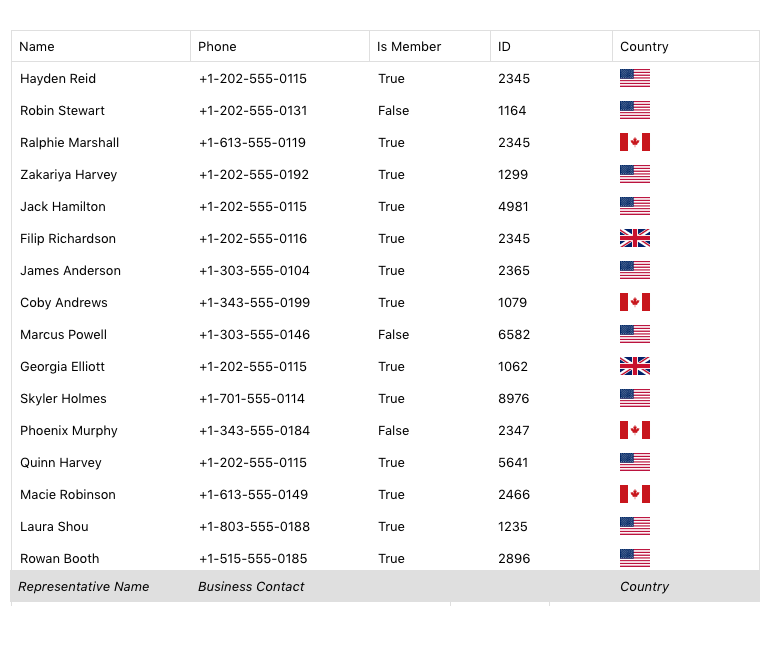770x662 pixels.
Task: Click phone number +1-701-555-0114
Action: coord(252,398)
